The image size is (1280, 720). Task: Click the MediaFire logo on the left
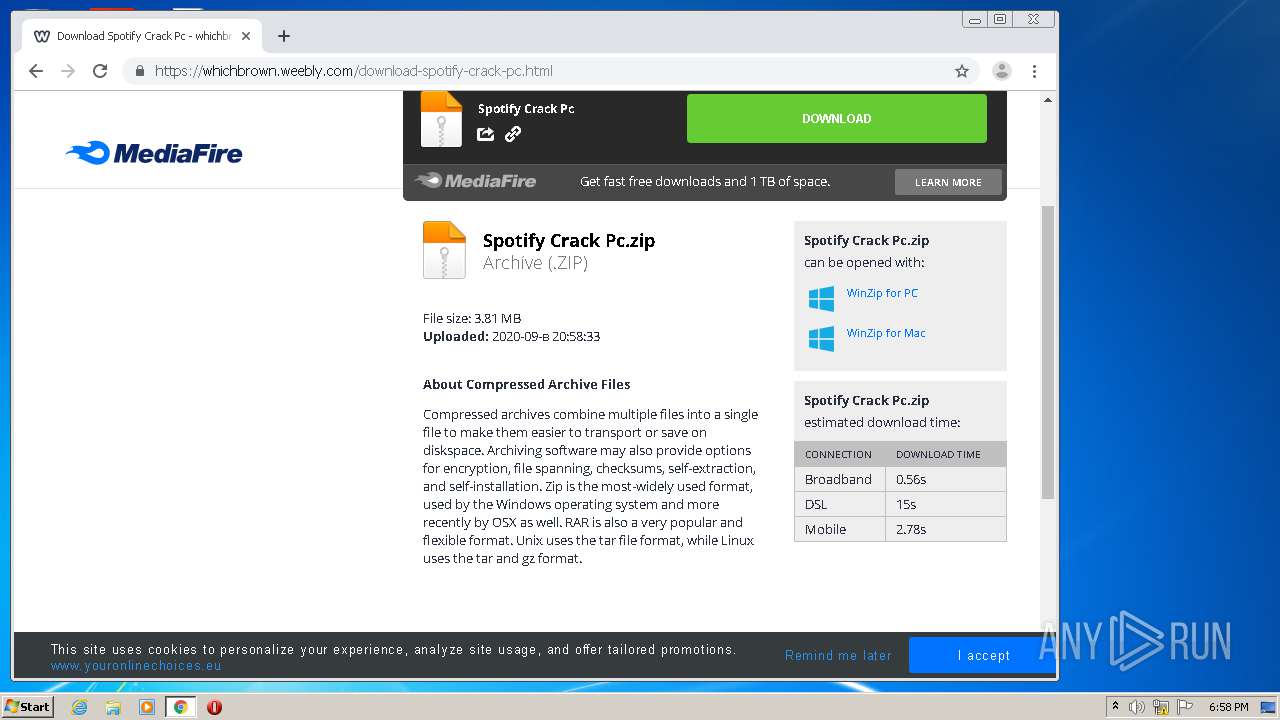154,153
